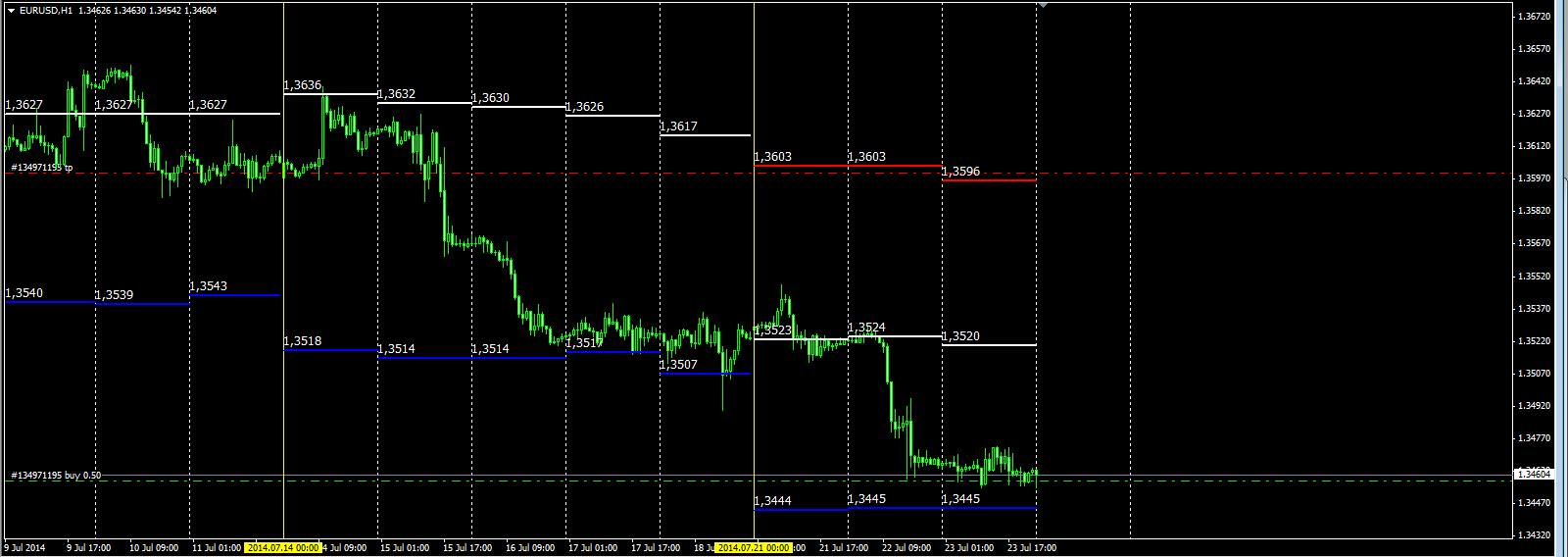
Task: Click the 15 Jul 17:00 time label
Action: point(467,548)
